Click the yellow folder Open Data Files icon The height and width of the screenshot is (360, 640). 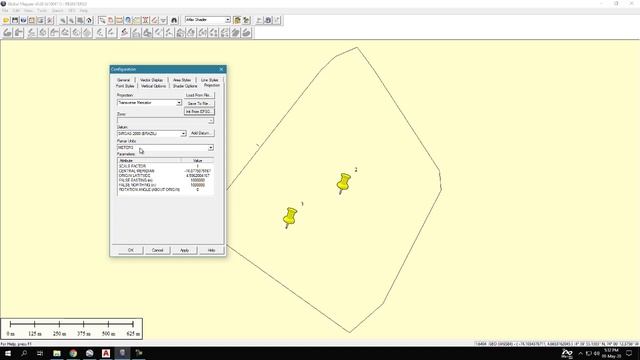(x=6, y=20)
